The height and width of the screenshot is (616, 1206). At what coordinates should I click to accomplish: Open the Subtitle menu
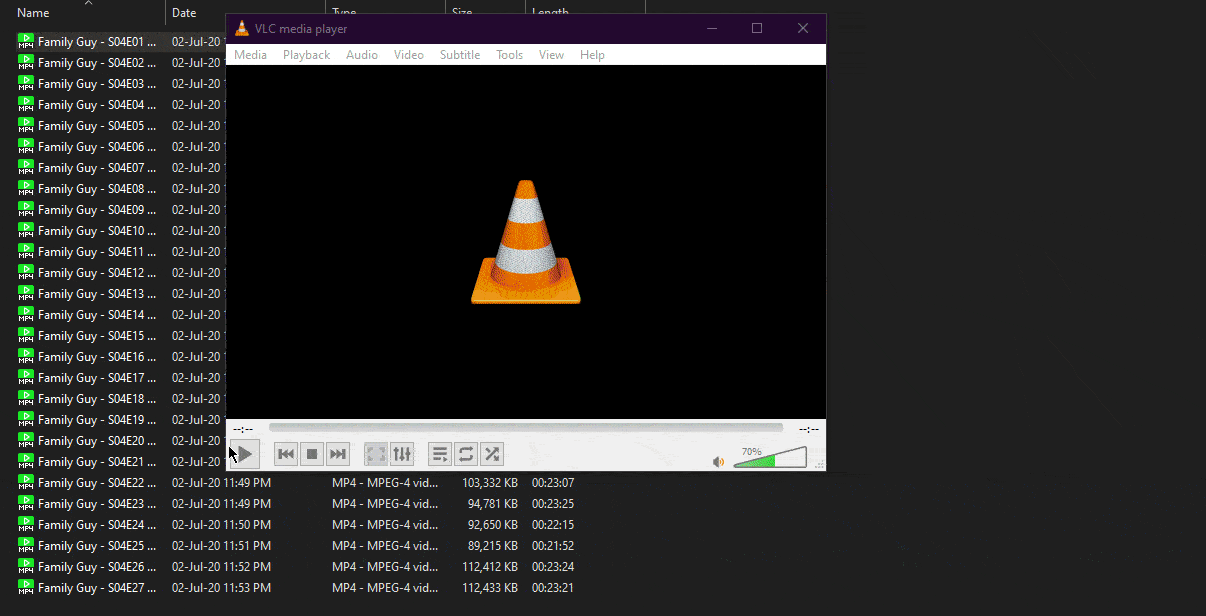point(460,55)
